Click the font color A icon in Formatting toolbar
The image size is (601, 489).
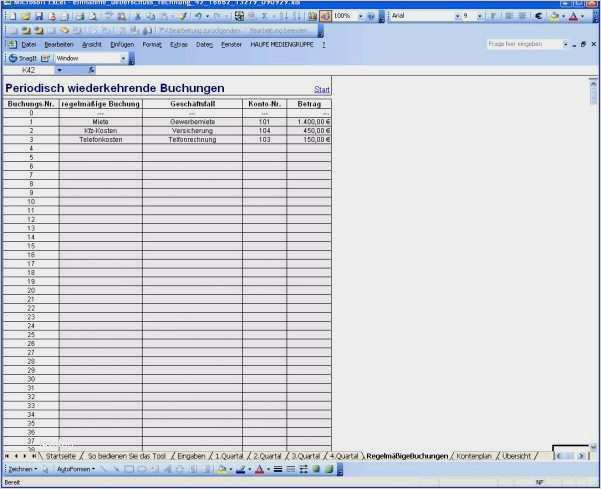573,16
